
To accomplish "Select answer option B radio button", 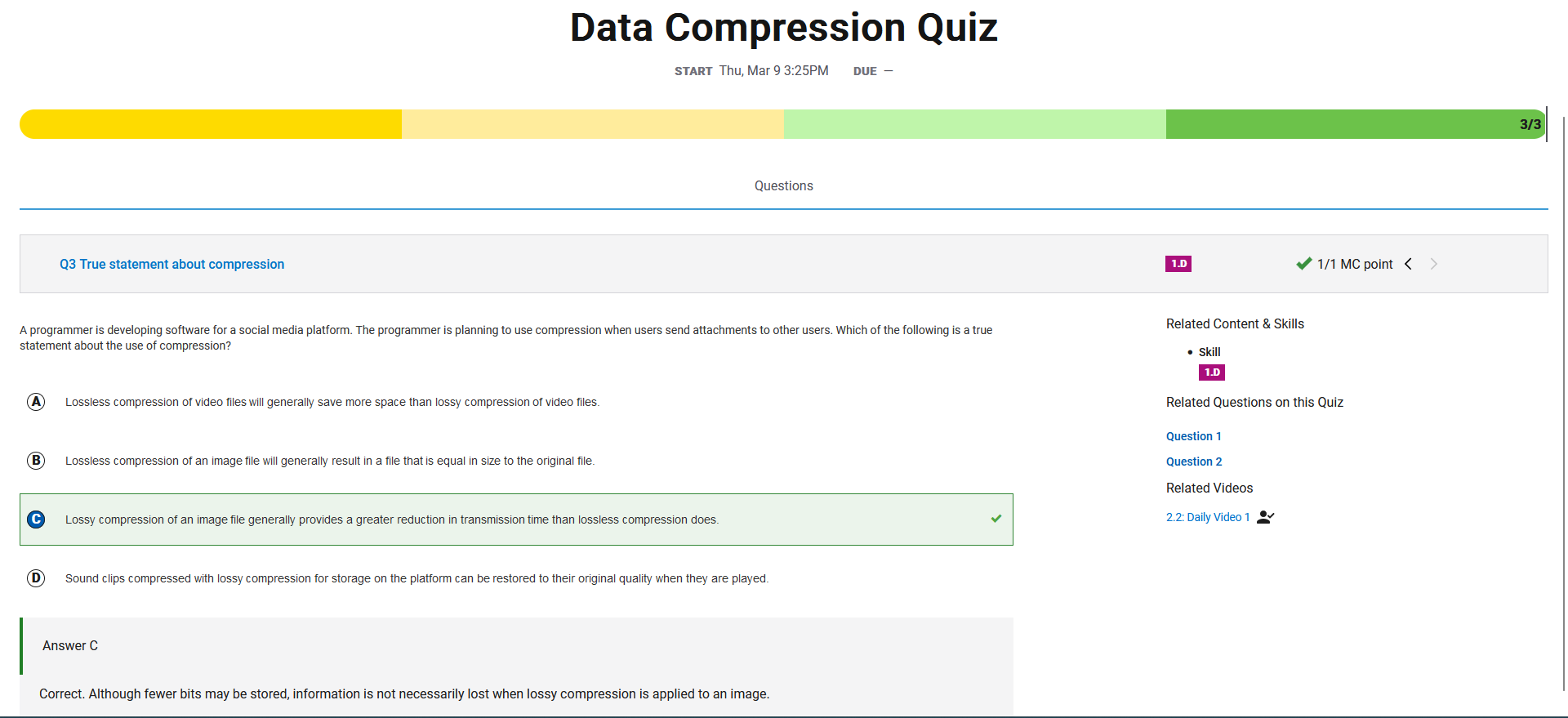I will [36, 461].
